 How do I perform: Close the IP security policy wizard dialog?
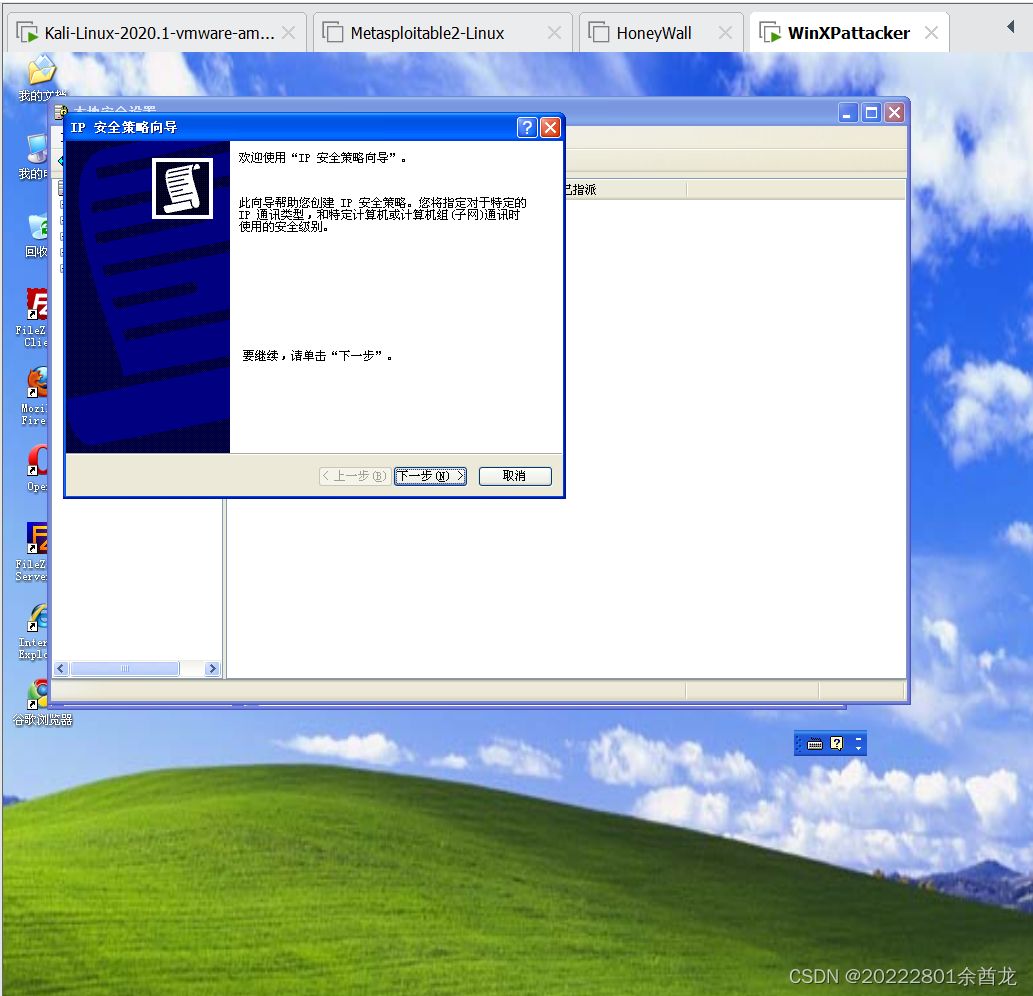click(550, 127)
